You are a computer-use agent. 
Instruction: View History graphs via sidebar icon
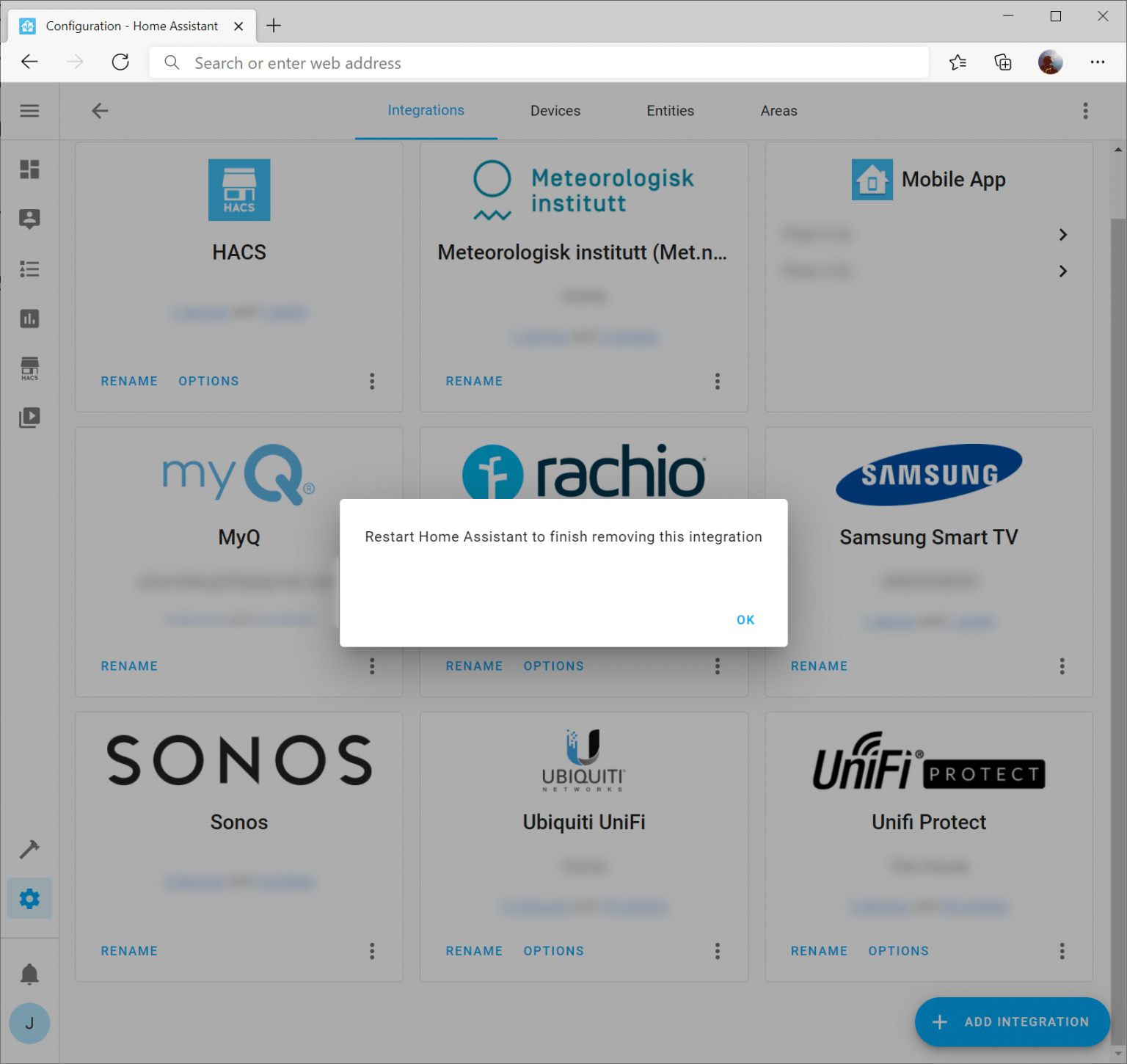(29, 318)
